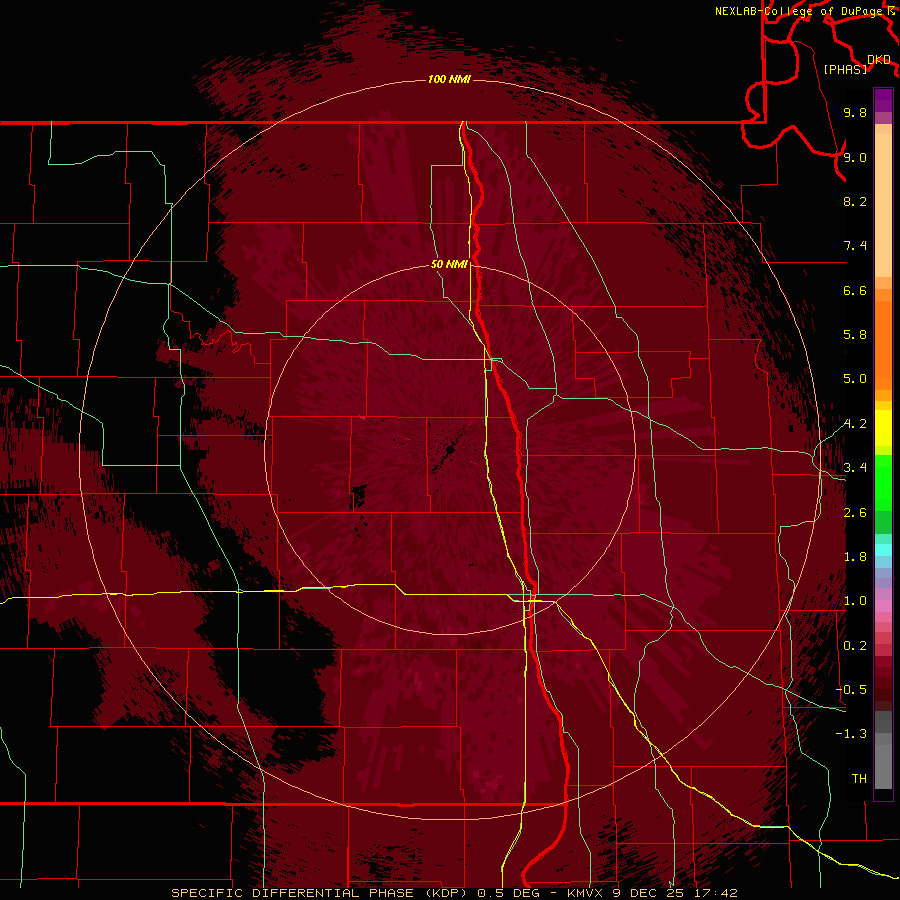Click the -0.5 value on the color scale

click(x=851, y=690)
